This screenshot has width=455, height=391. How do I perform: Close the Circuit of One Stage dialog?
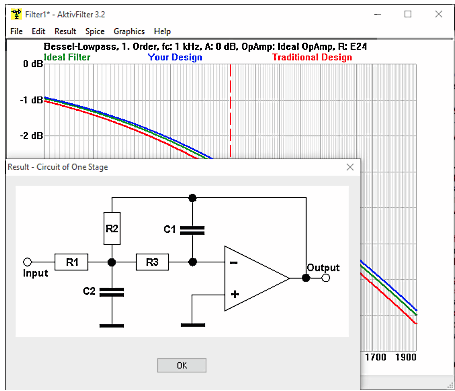[350, 167]
